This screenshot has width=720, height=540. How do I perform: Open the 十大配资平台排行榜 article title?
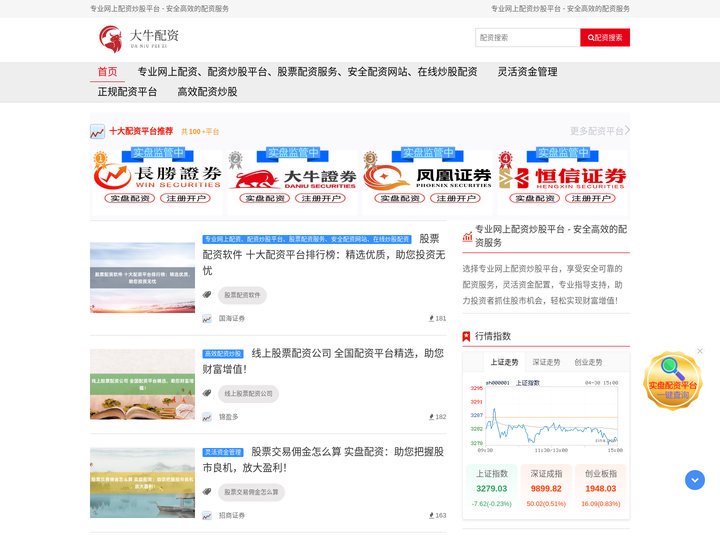pos(324,255)
